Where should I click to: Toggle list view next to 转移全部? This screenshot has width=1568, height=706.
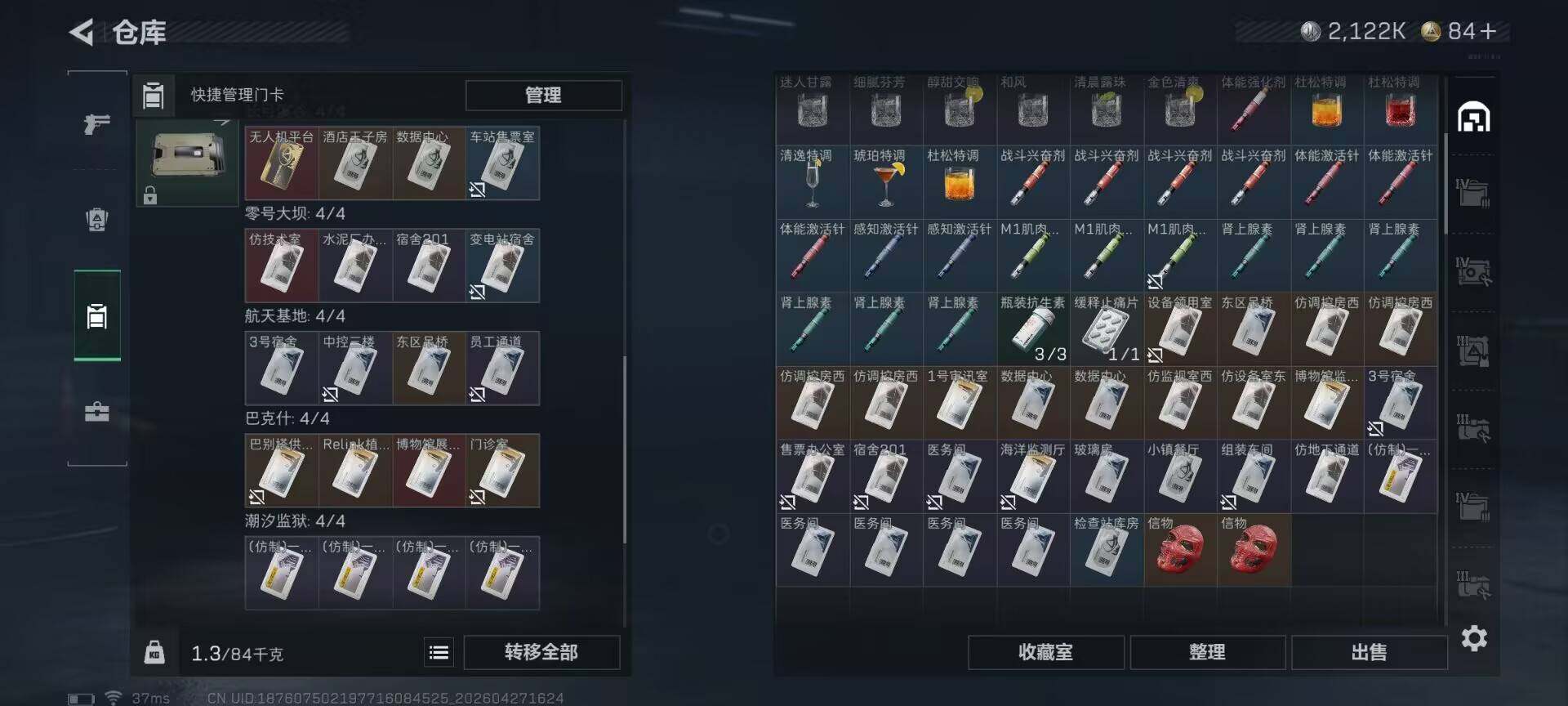(x=439, y=652)
